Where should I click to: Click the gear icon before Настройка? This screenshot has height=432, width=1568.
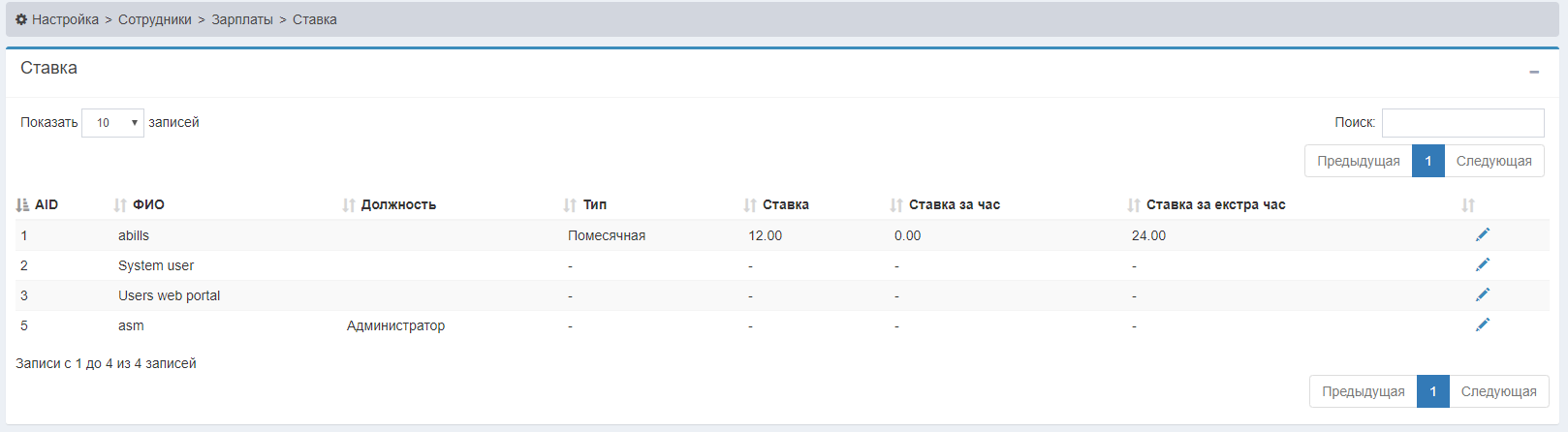click(21, 19)
